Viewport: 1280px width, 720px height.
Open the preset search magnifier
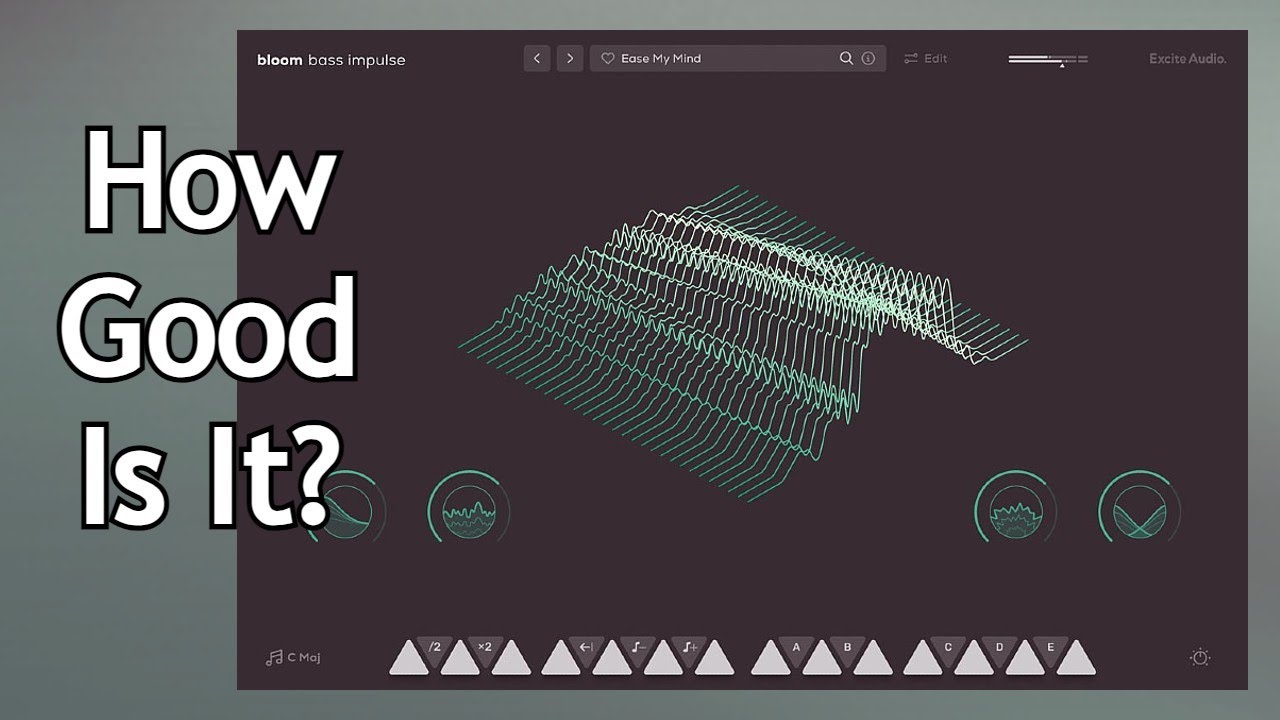[x=846, y=58]
